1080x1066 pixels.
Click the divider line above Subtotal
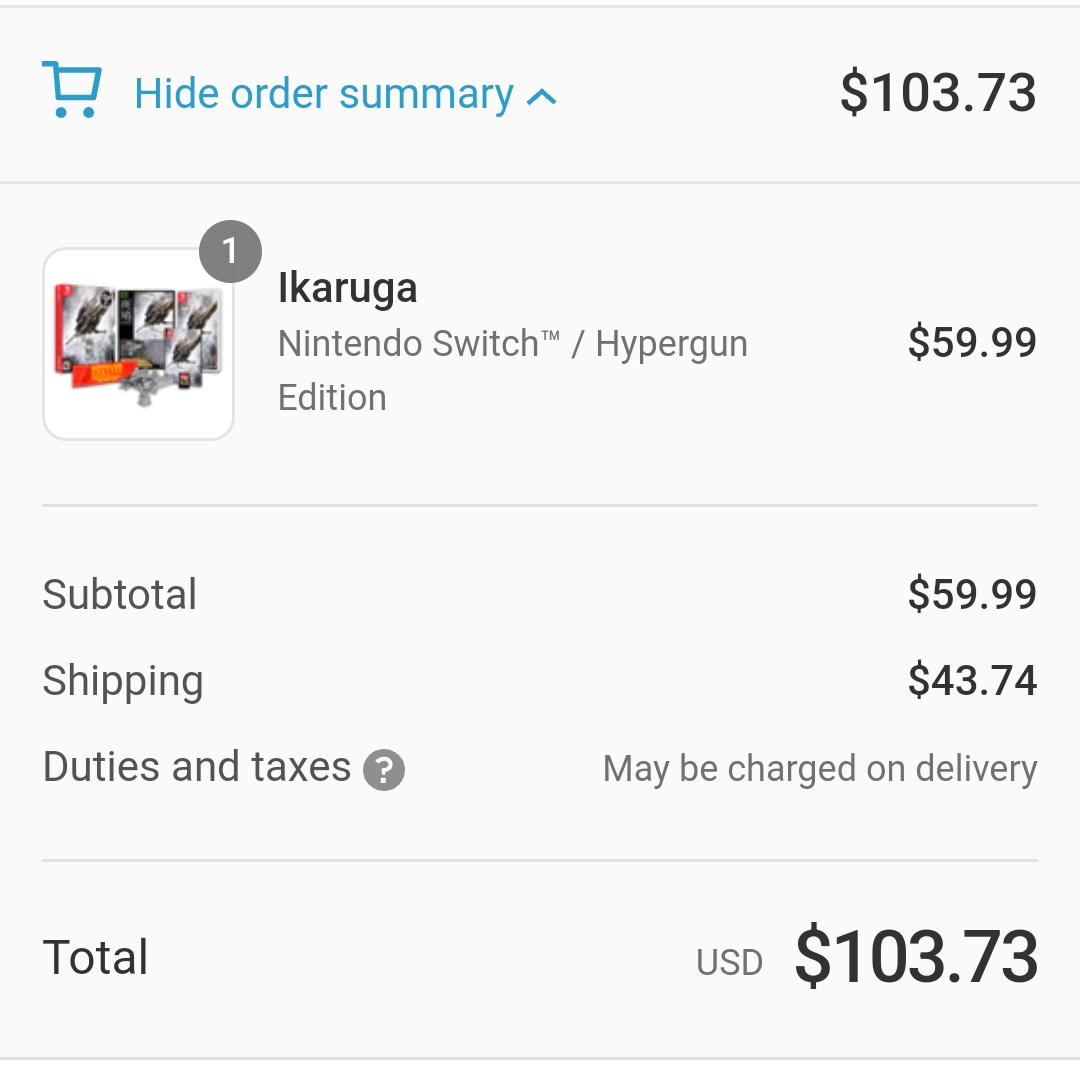(x=540, y=506)
